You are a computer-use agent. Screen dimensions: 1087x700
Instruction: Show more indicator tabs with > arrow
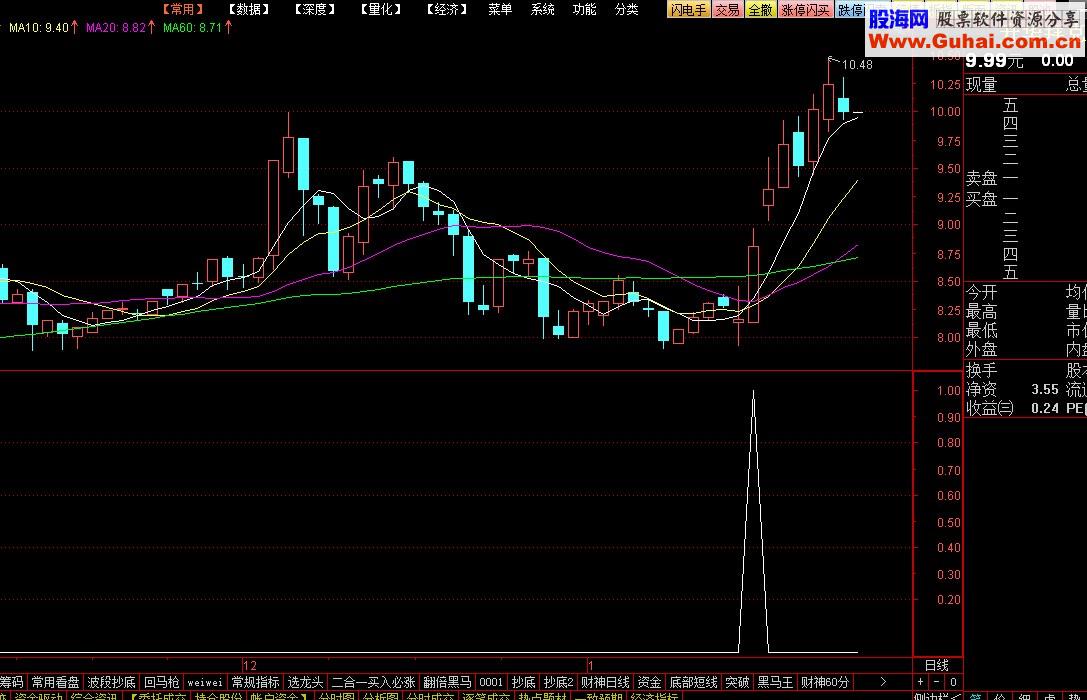click(882, 682)
